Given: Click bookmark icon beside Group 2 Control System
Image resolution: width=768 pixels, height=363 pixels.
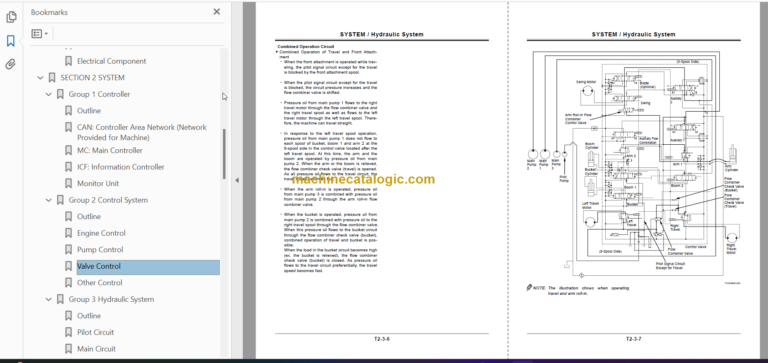Looking at the screenshot, I should tap(60, 200).
